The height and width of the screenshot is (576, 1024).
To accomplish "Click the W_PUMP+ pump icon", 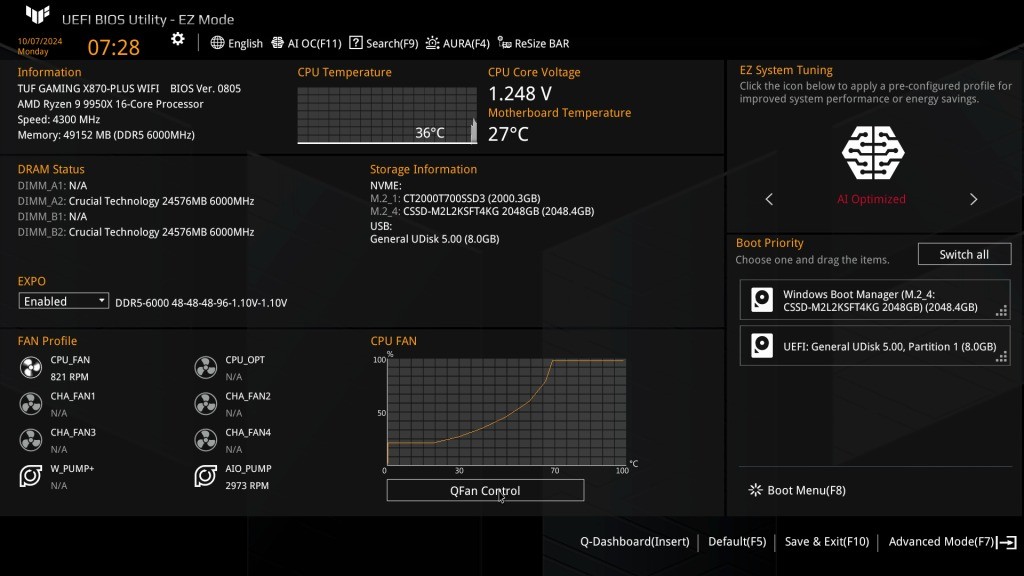I will (x=31, y=476).
